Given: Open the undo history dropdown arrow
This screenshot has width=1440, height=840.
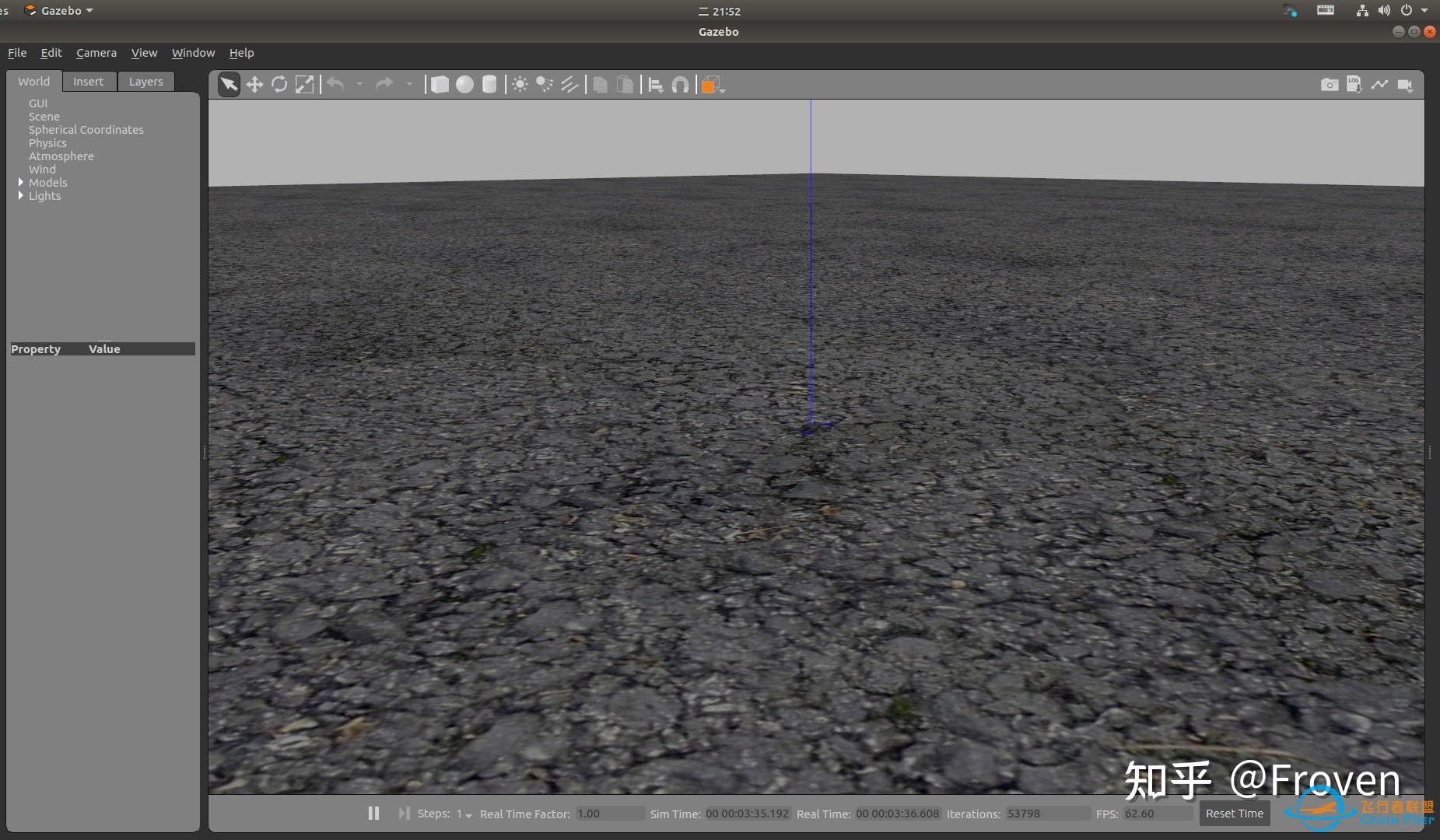Looking at the screenshot, I should click(359, 84).
